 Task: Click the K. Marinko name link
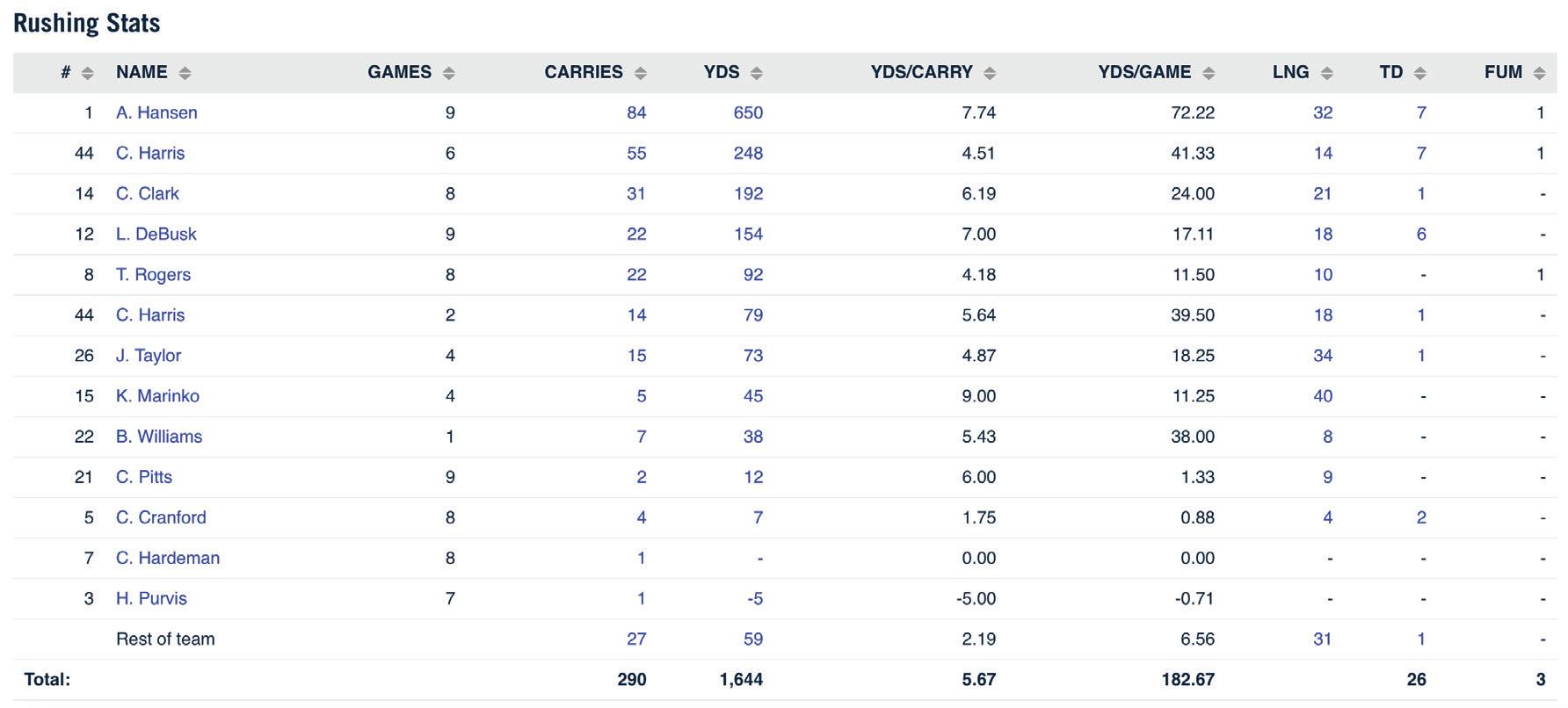[x=157, y=395]
